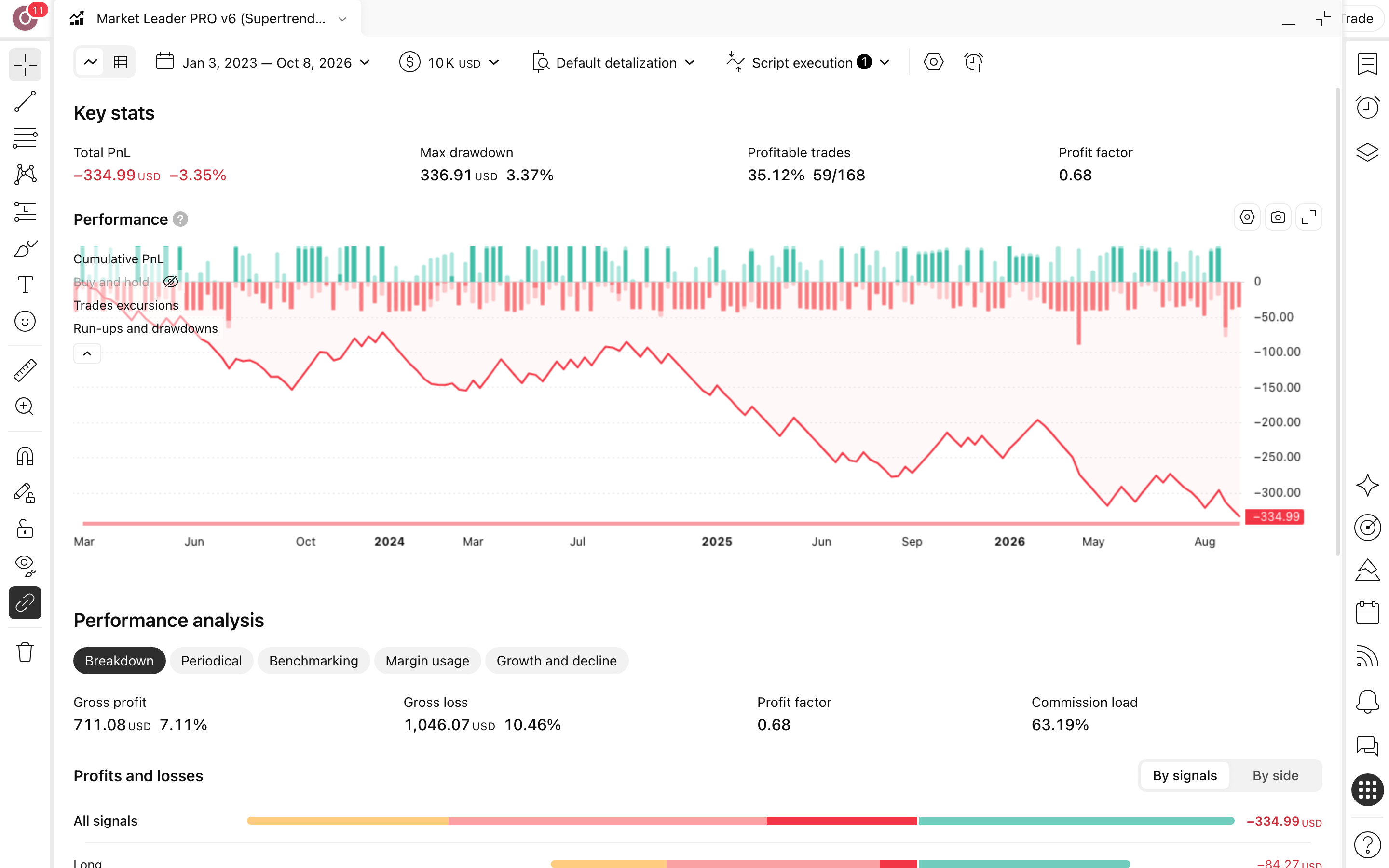Open the 10K USD capital dropdown
The image size is (1389, 868).
(x=449, y=63)
